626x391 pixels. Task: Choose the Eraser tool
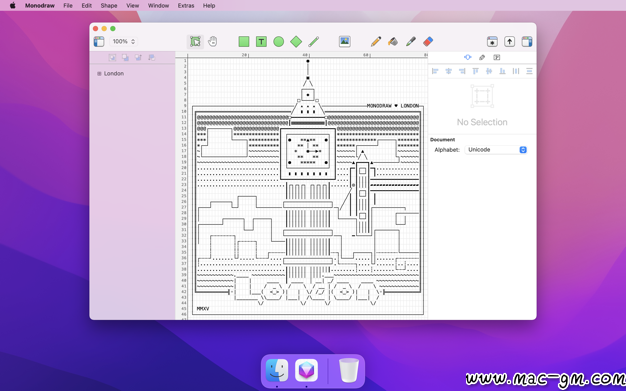click(x=428, y=42)
